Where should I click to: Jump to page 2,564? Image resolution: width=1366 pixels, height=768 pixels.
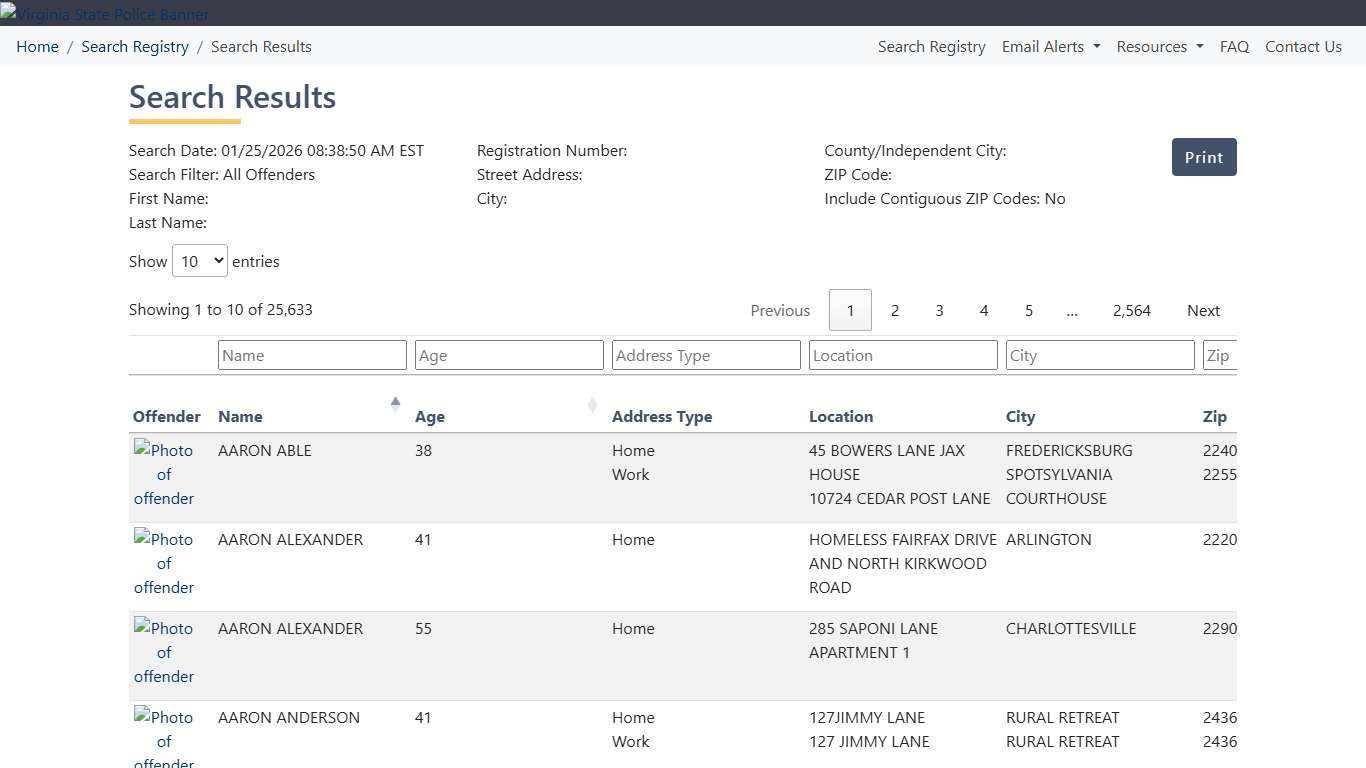(x=1131, y=310)
